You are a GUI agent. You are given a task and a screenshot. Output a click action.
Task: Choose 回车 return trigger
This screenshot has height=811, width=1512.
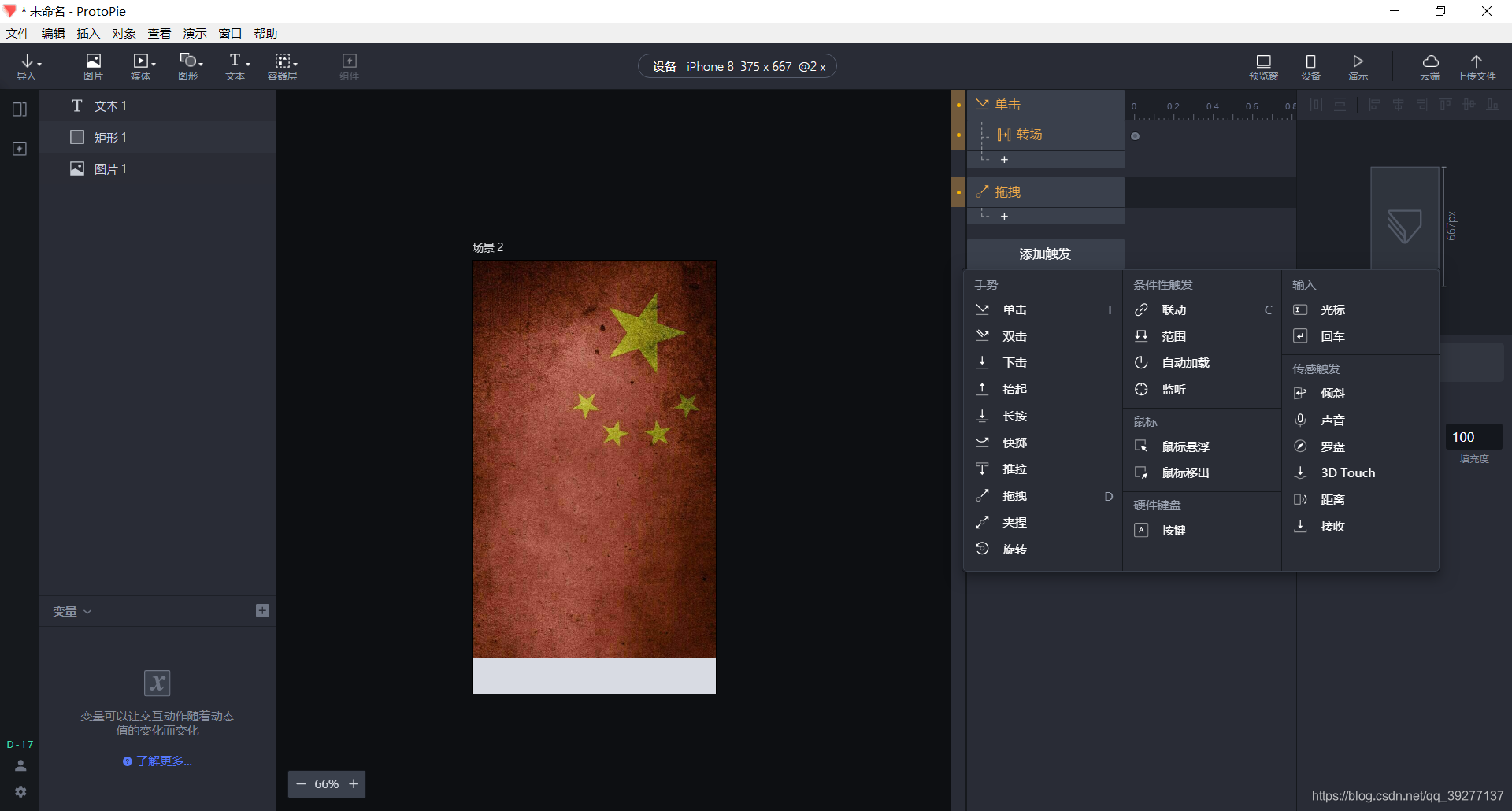pyautogui.click(x=1362, y=336)
